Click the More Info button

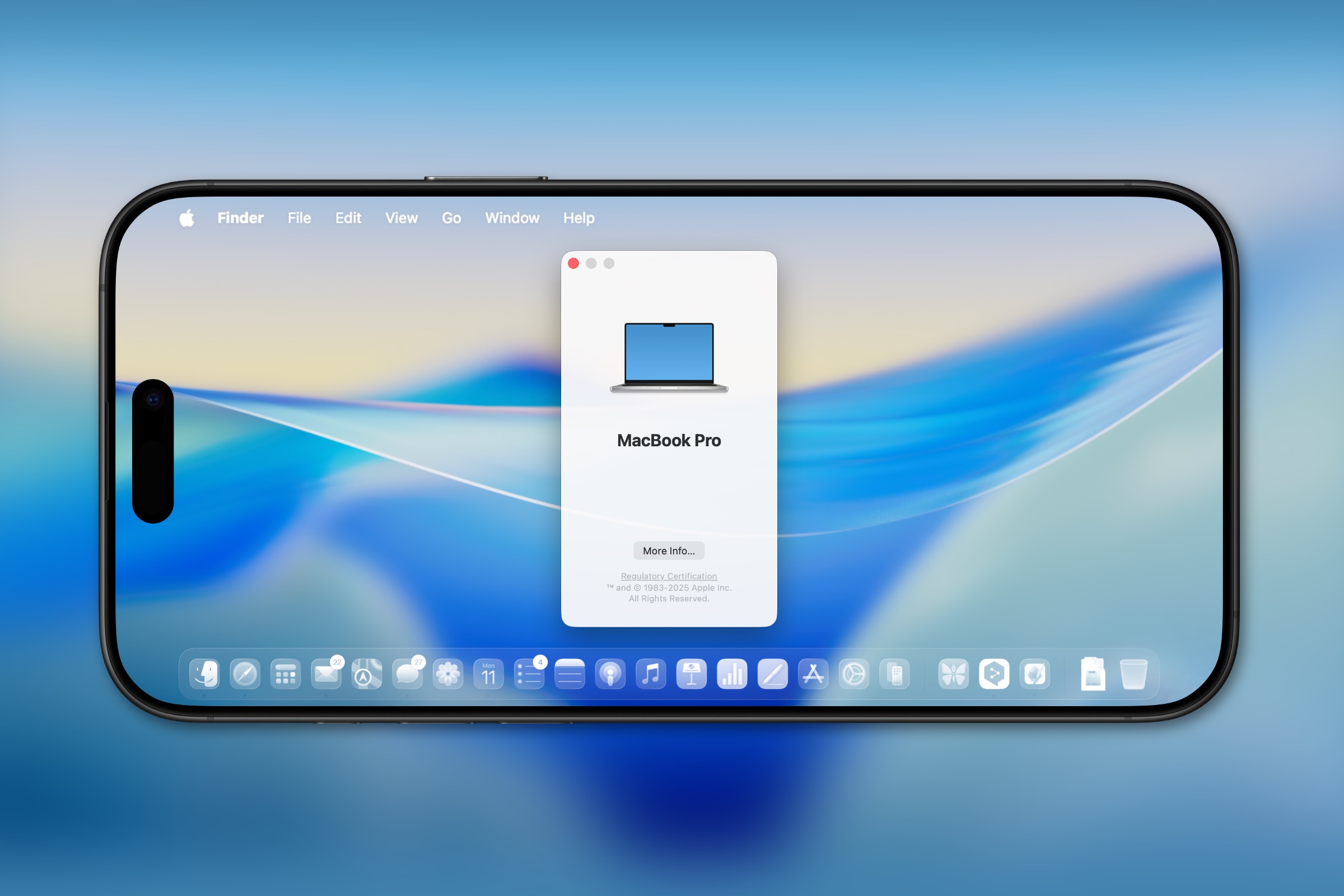pyautogui.click(x=669, y=550)
